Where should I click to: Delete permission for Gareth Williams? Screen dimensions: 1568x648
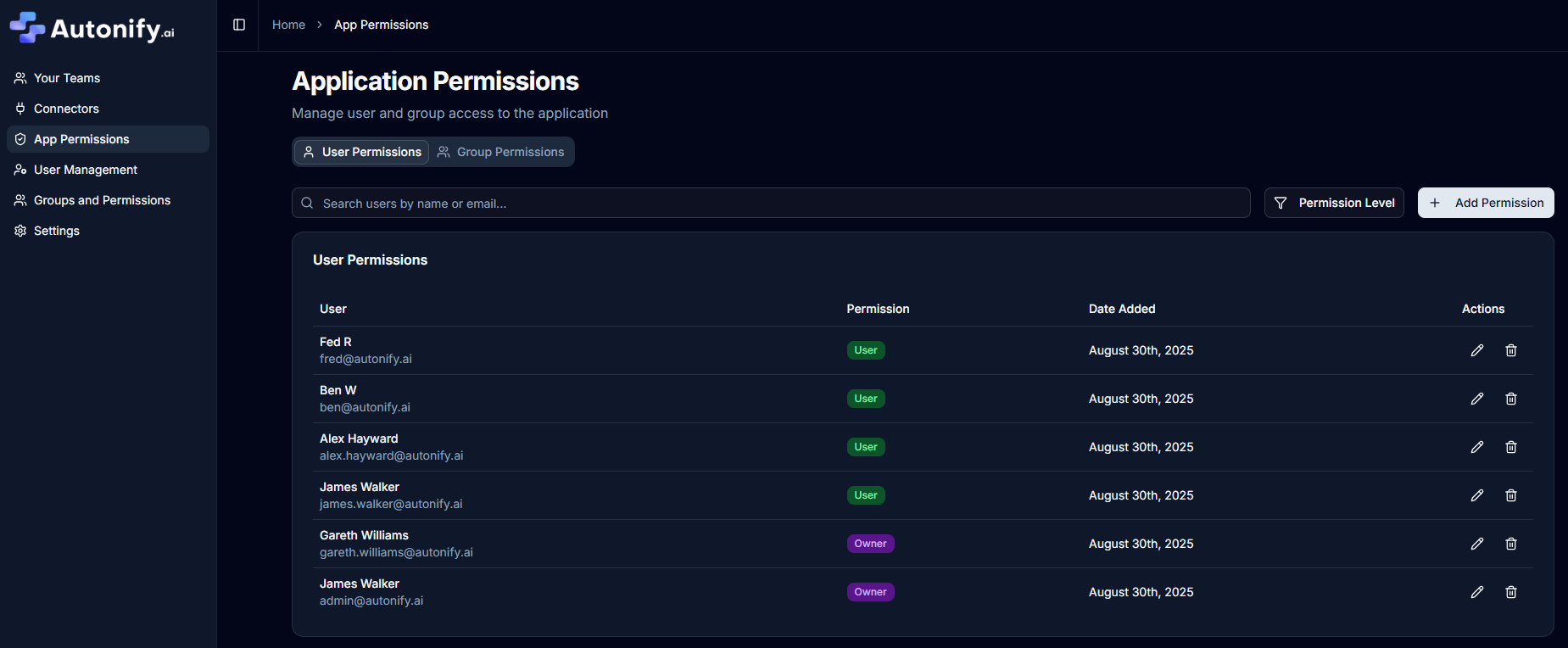(1511, 544)
